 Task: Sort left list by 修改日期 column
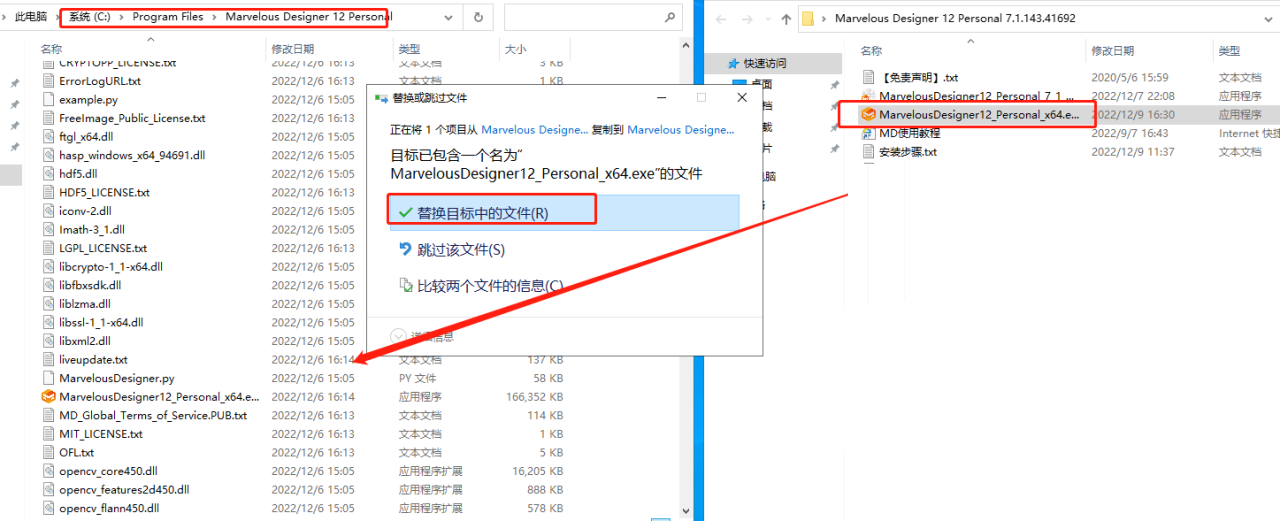click(292, 48)
